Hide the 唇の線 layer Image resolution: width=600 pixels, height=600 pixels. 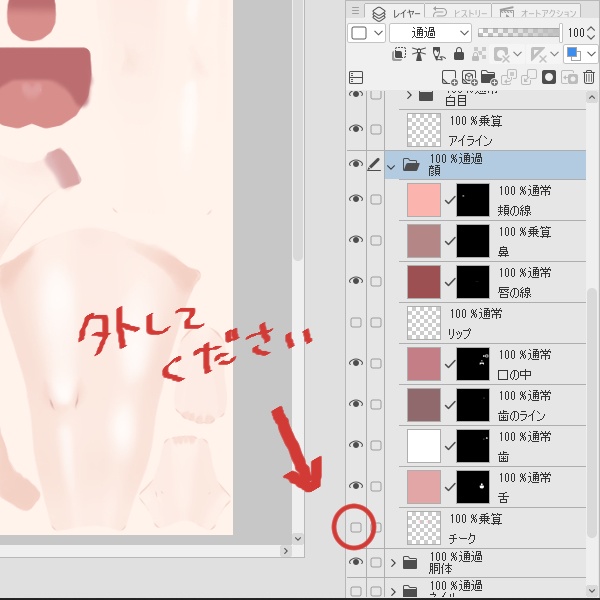coord(356,281)
